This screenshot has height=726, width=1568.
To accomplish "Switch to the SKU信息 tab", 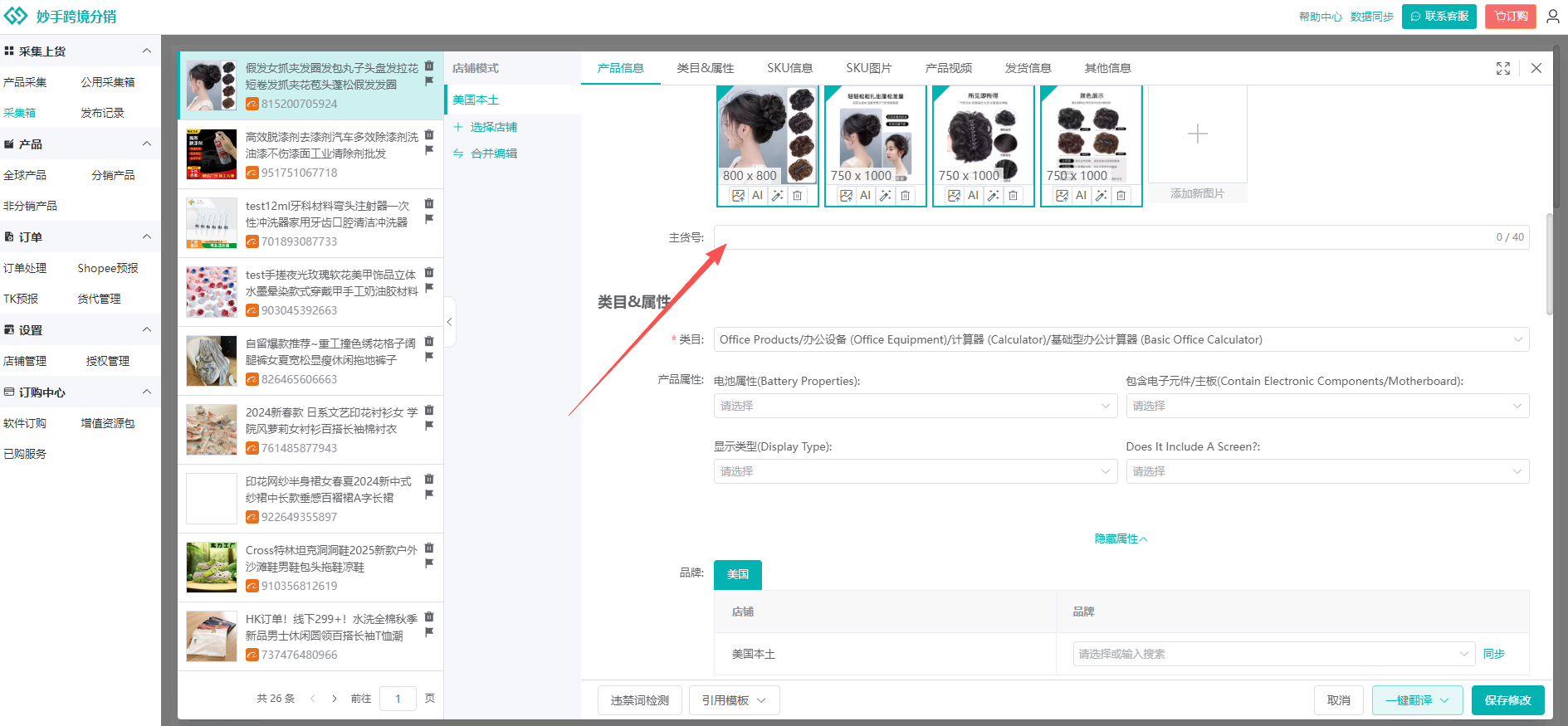I will point(789,68).
